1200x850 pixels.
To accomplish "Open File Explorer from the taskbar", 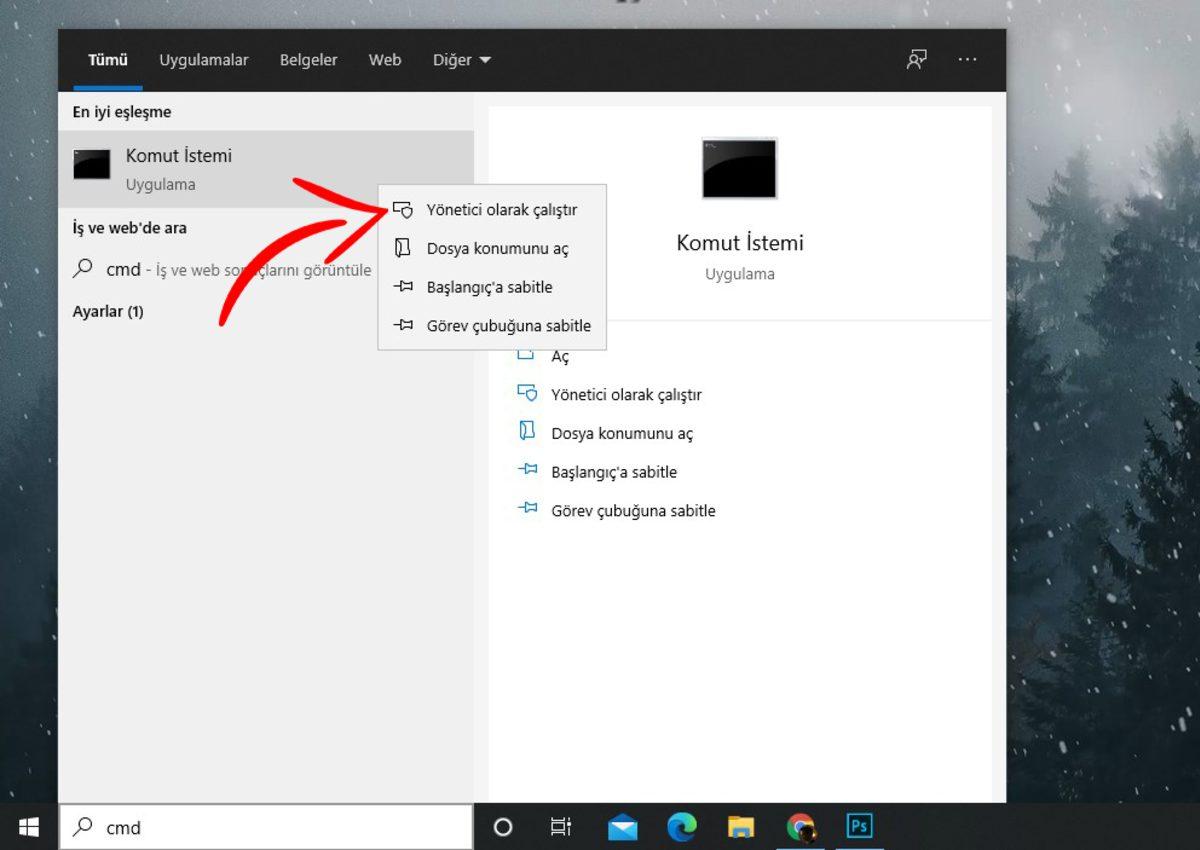I will 740,826.
